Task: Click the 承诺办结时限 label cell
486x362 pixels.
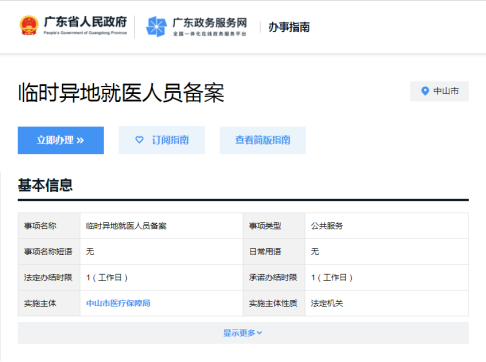Action: click(274, 277)
